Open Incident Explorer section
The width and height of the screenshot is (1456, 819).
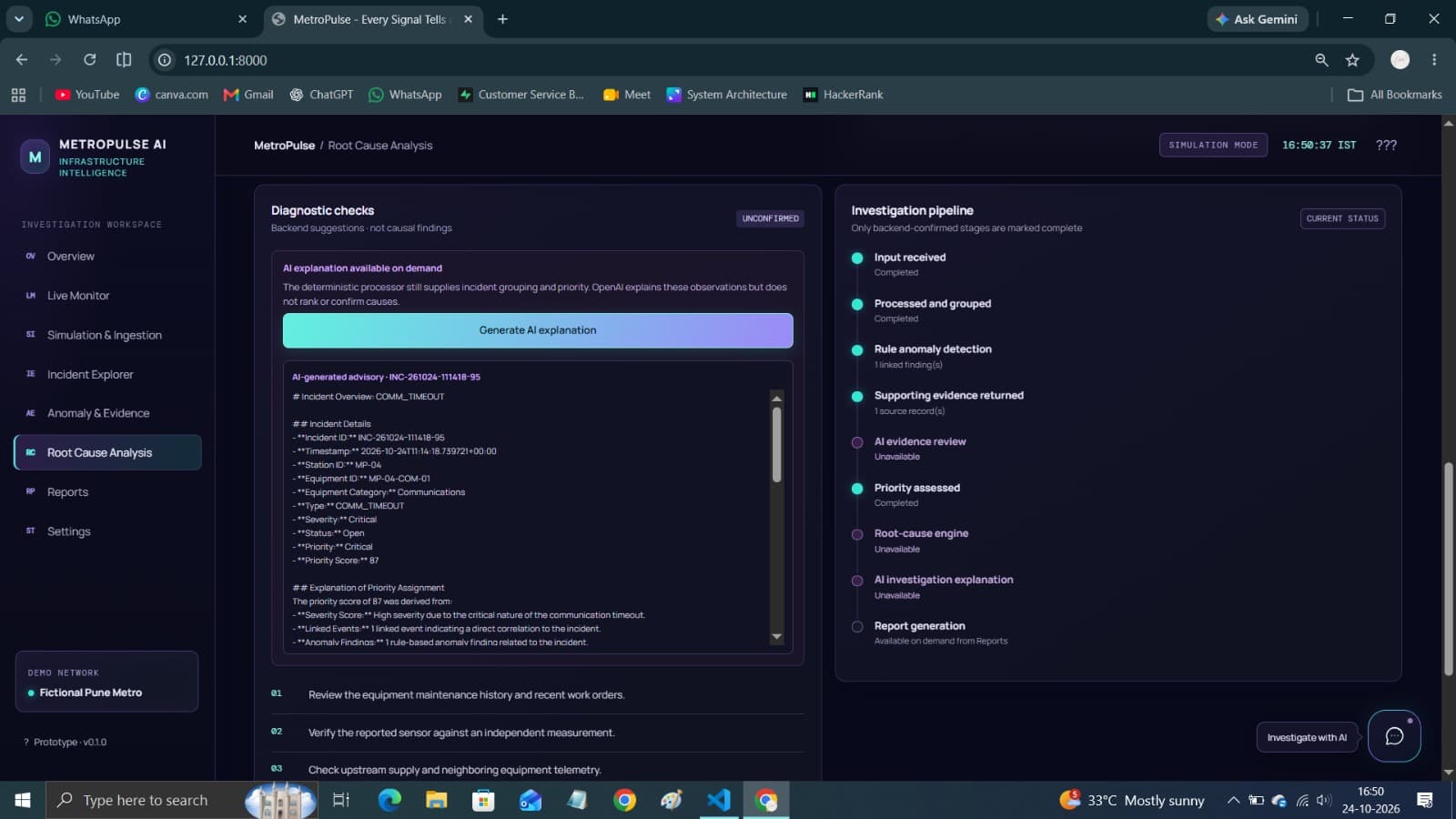(x=107, y=374)
